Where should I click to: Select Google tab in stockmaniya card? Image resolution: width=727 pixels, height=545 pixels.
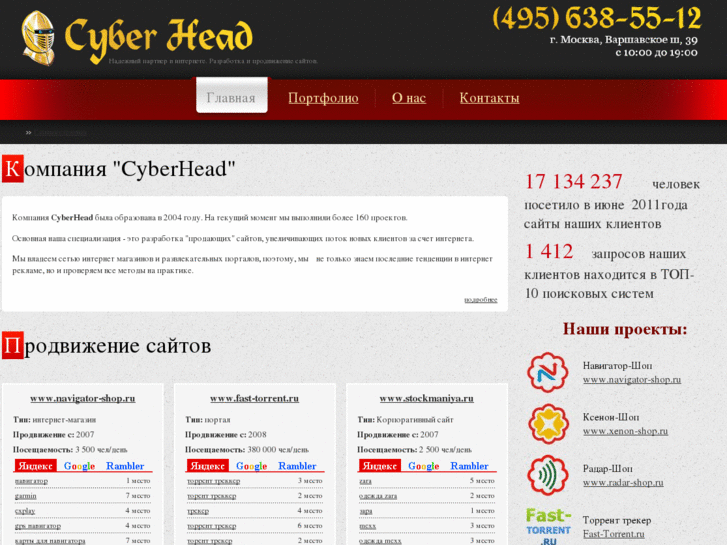(x=423, y=466)
